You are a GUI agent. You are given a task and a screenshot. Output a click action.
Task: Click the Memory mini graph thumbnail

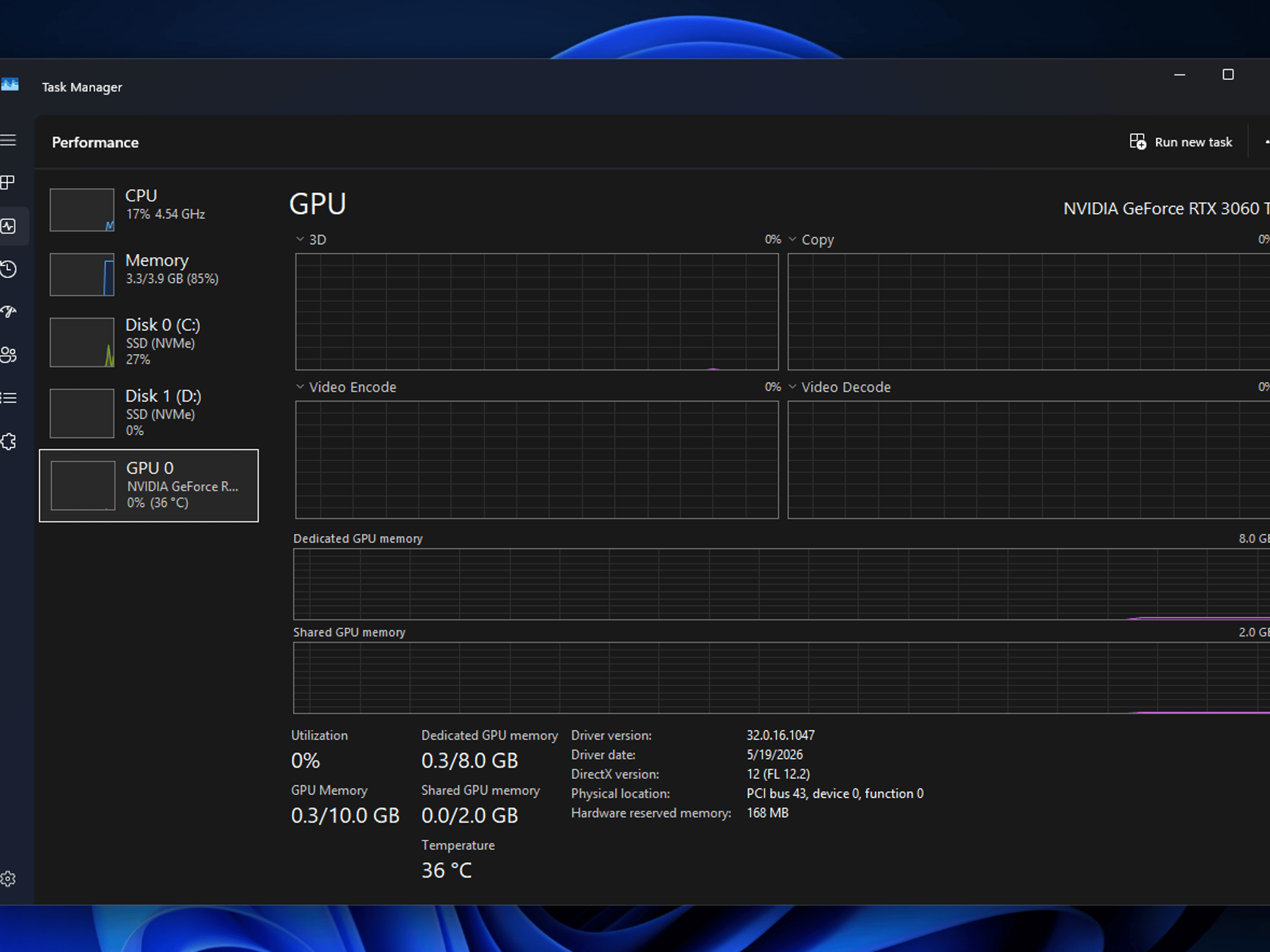click(x=82, y=275)
